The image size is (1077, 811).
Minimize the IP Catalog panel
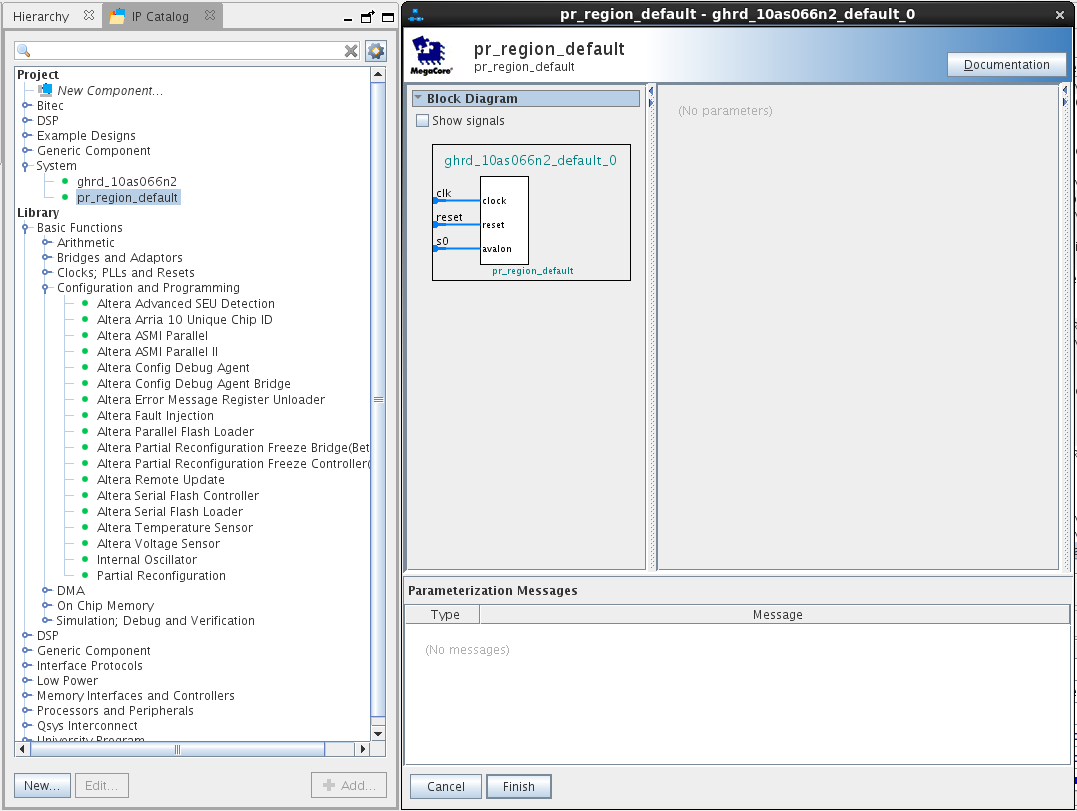(x=348, y=19)
